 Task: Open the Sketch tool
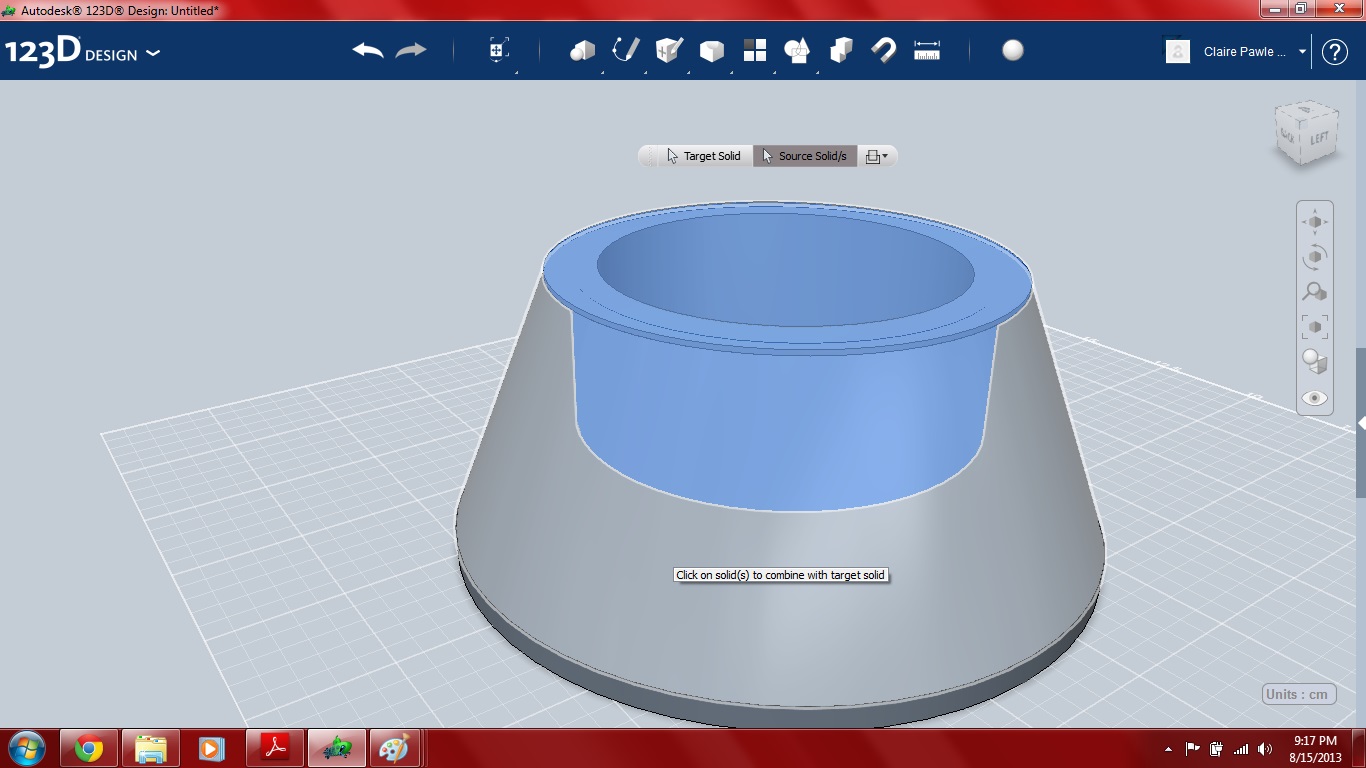[x=626, y=50]
